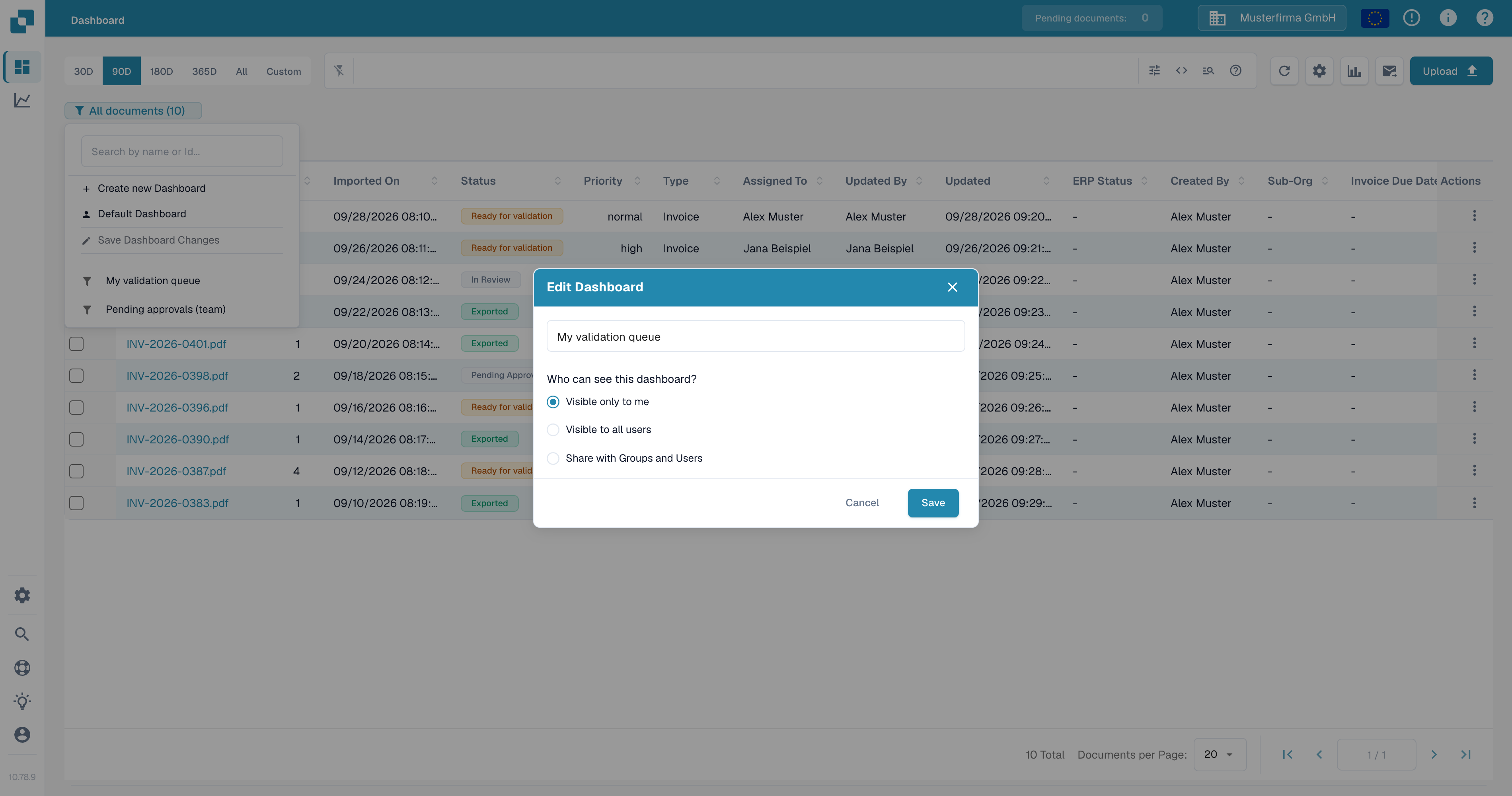Open the analytics line chart sidebar icon

22,100
